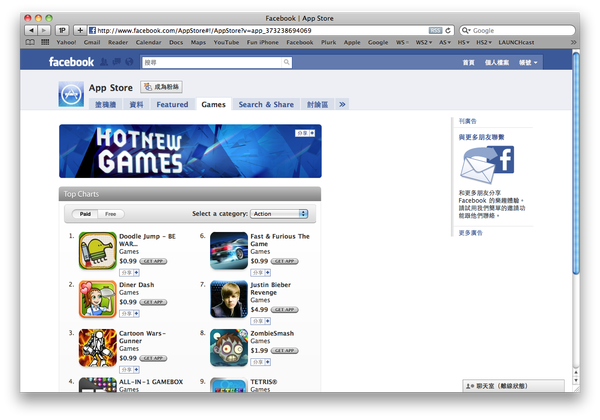The height and width of the screenshot is (420, 600).
Task: Open the personal profile link in header
Action: tap(497, 62)
